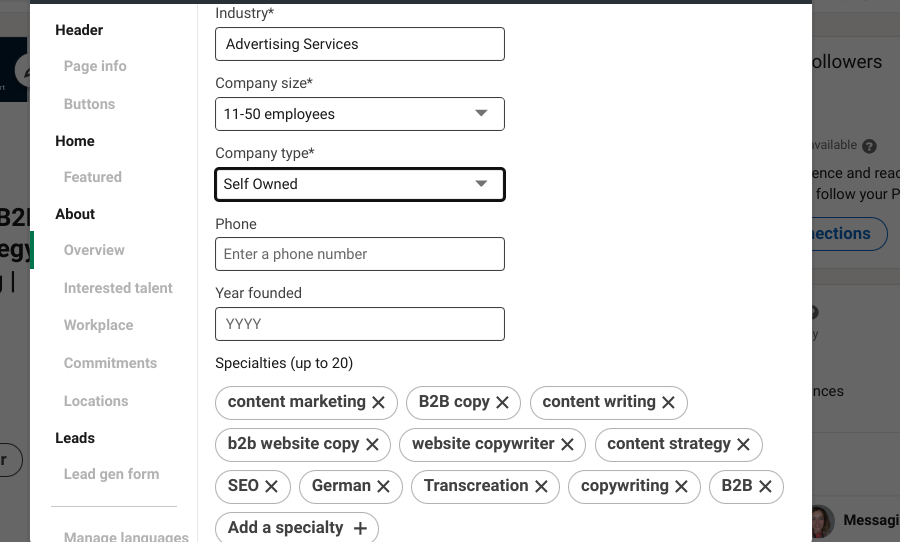Remove the 'Transcreation' specialty tag
The width and height of the screenshot is (900, 542).
(541, 486)
